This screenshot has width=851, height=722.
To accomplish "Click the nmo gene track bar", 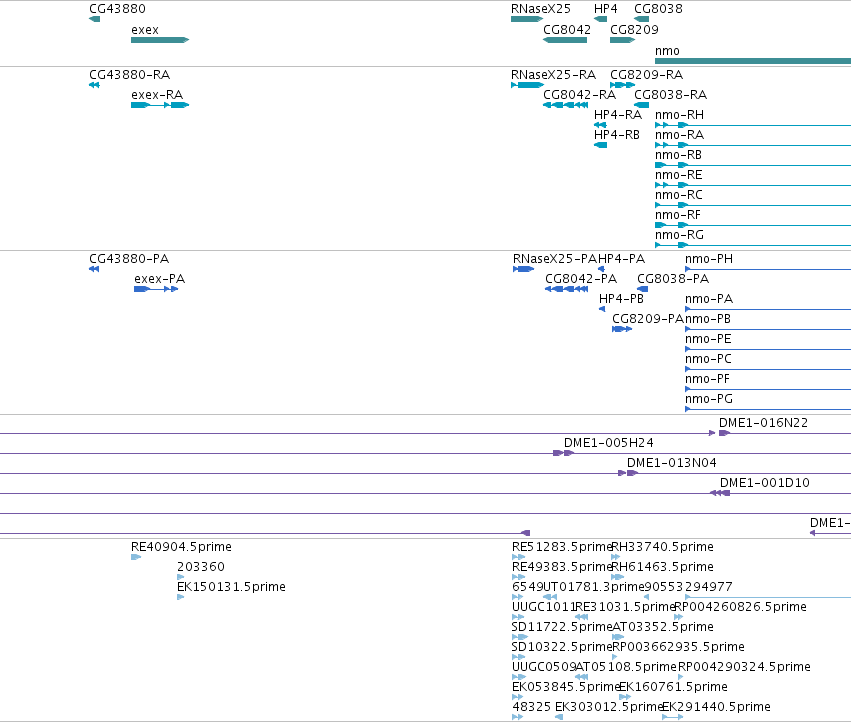I will pos(753,61).
